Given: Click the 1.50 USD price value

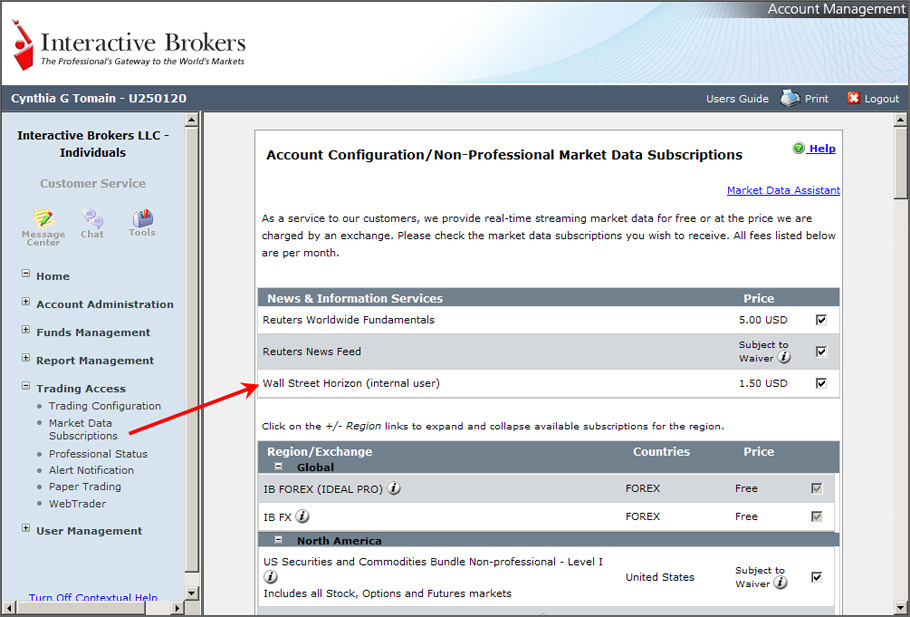Looking at the screenshot, I should point(763,383).
